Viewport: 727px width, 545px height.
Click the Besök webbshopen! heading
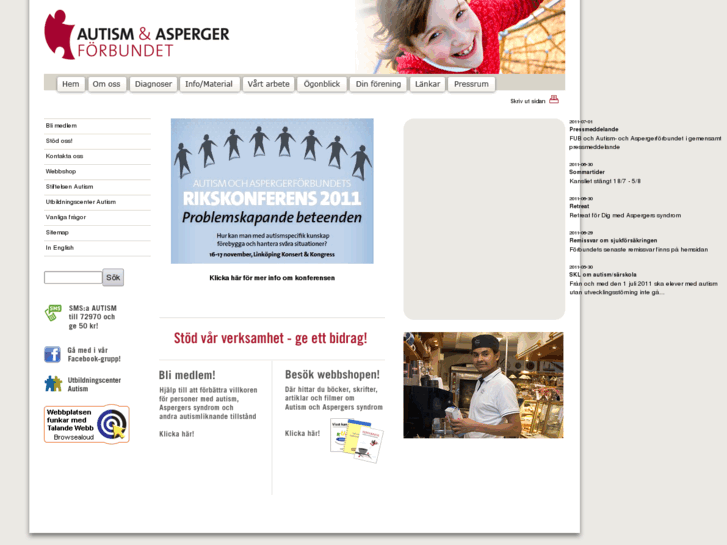(x=332, y=374)
